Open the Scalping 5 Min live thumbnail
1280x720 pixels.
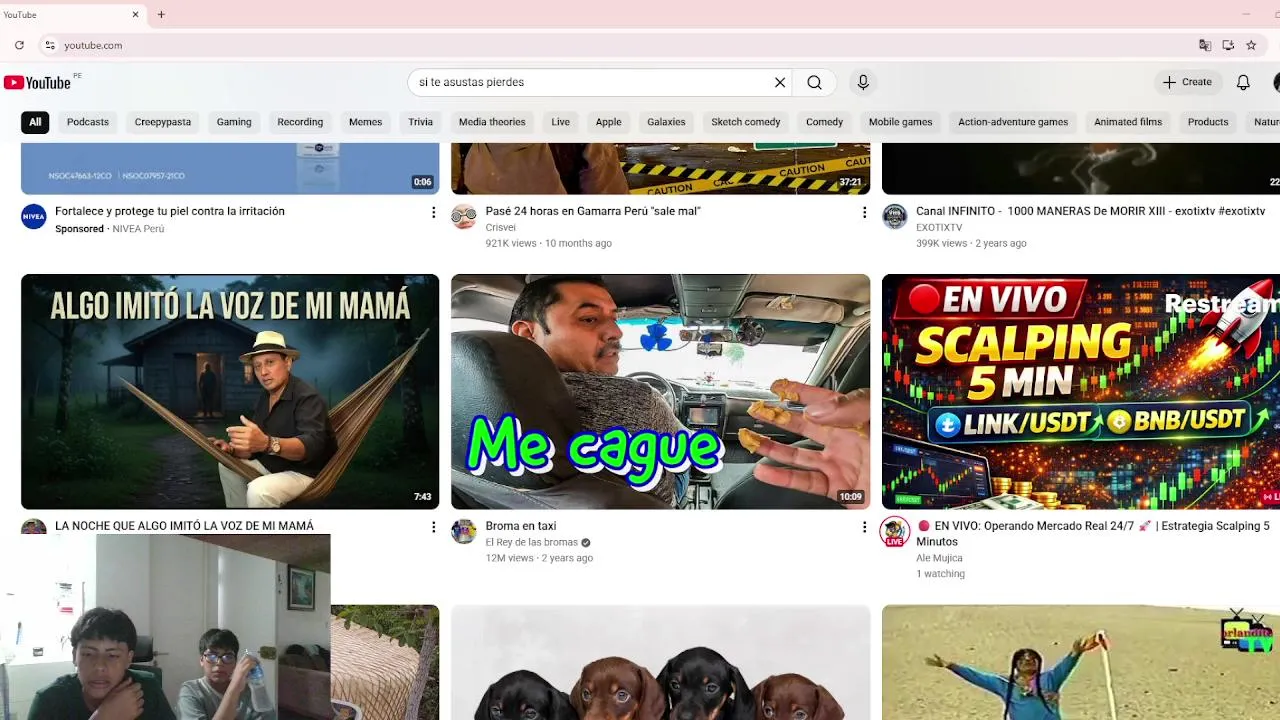1081,392
